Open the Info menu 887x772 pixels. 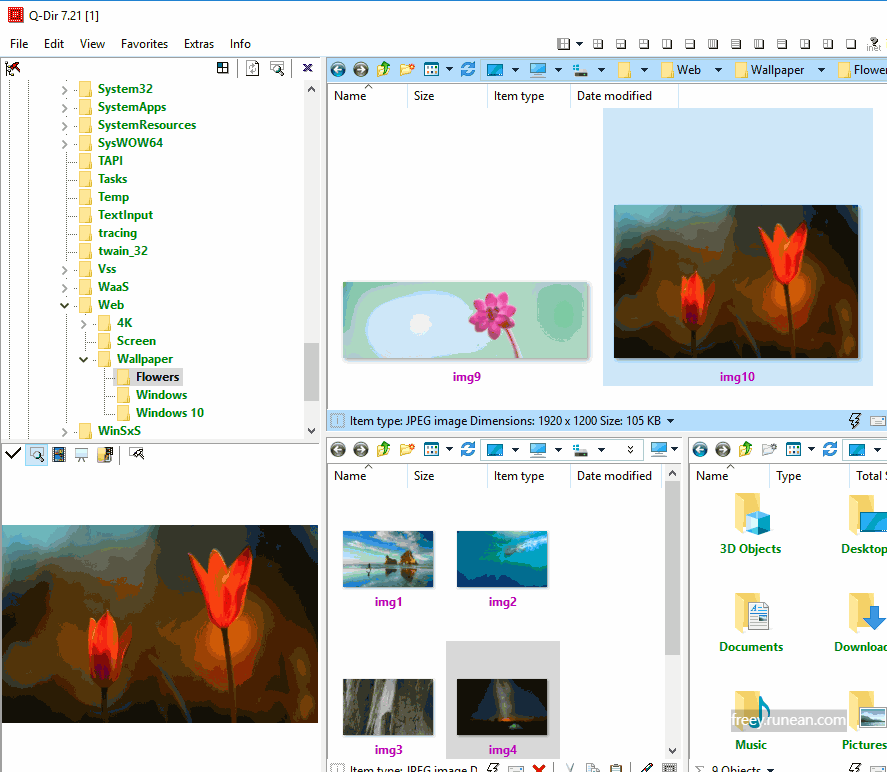pyautogui.click(x=240, y=44)
